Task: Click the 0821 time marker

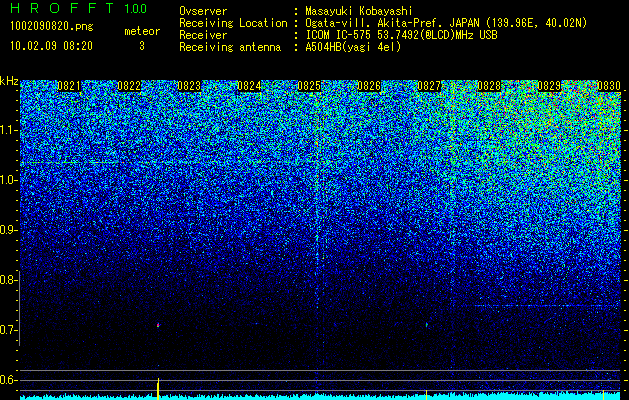Action: point(69,86)
